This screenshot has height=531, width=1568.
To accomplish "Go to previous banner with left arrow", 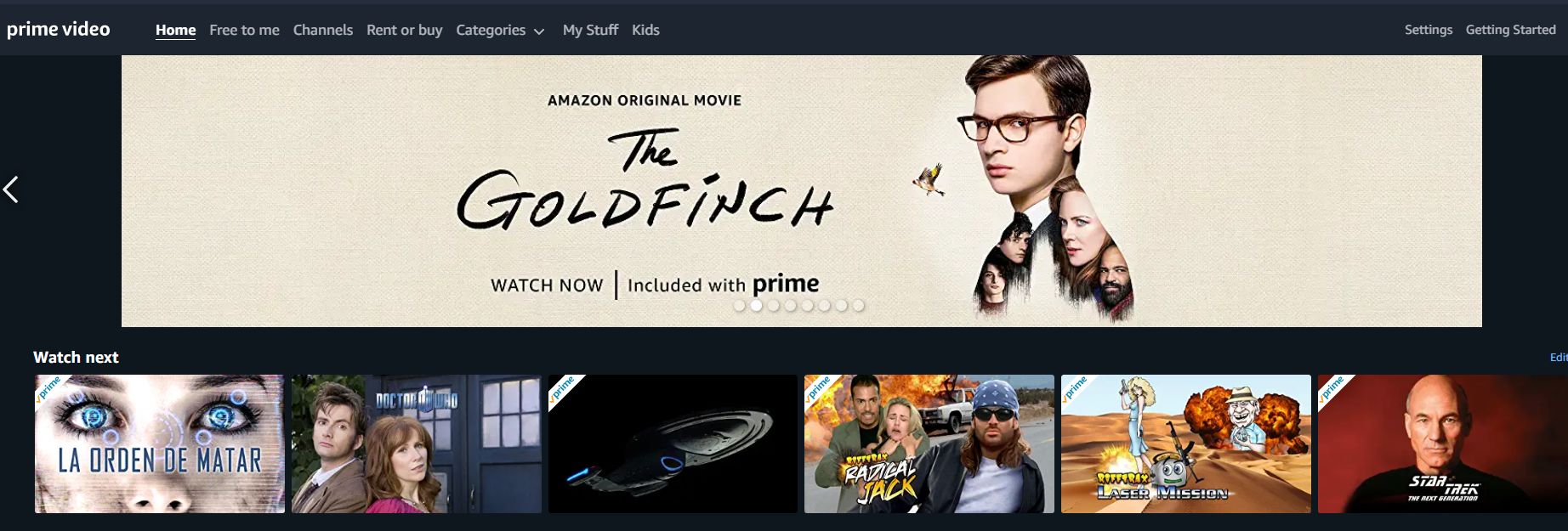I will pyautogui.click(x=11, y=189).
